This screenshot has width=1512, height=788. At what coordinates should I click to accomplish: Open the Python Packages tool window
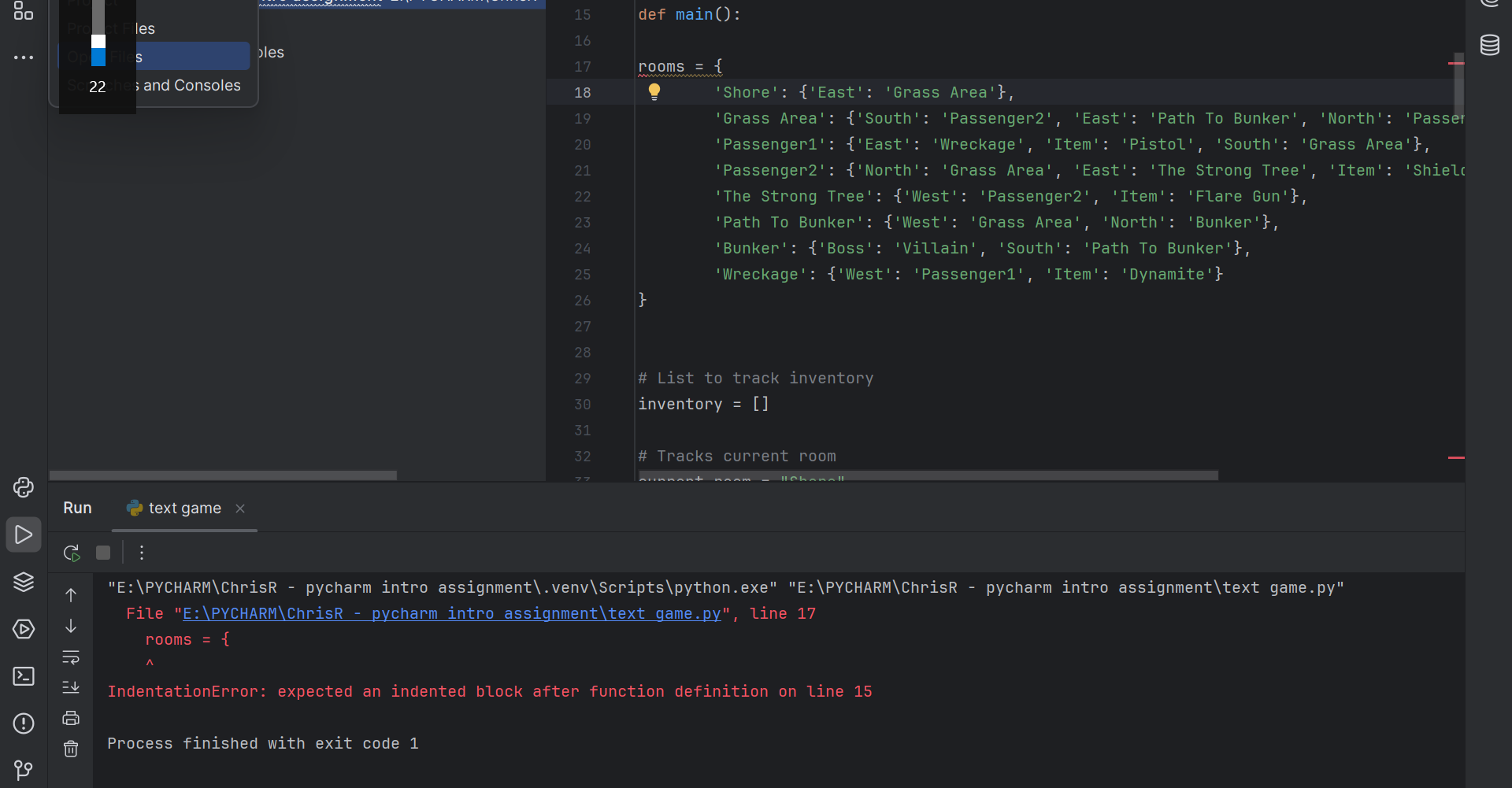coord(24,583)
